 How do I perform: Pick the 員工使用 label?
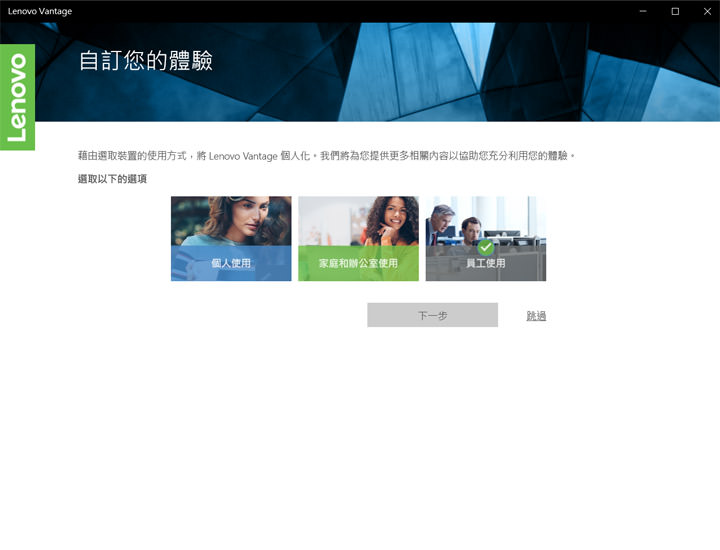point(486,264)
